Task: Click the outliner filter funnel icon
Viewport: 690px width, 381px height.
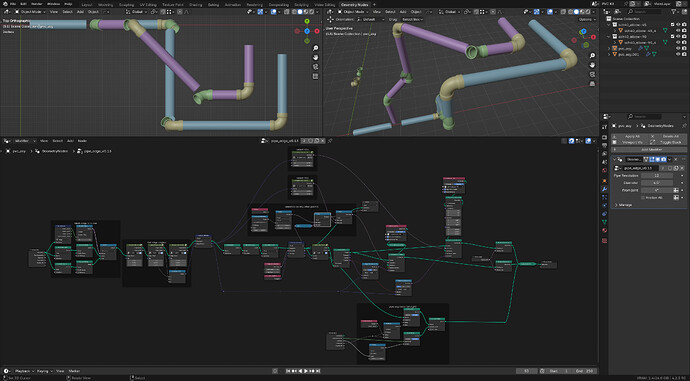Action: (x=674, y=11)
